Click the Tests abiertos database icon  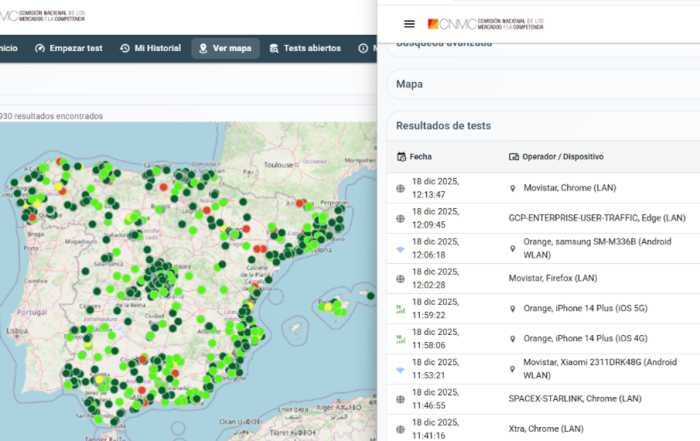[274, 48]
